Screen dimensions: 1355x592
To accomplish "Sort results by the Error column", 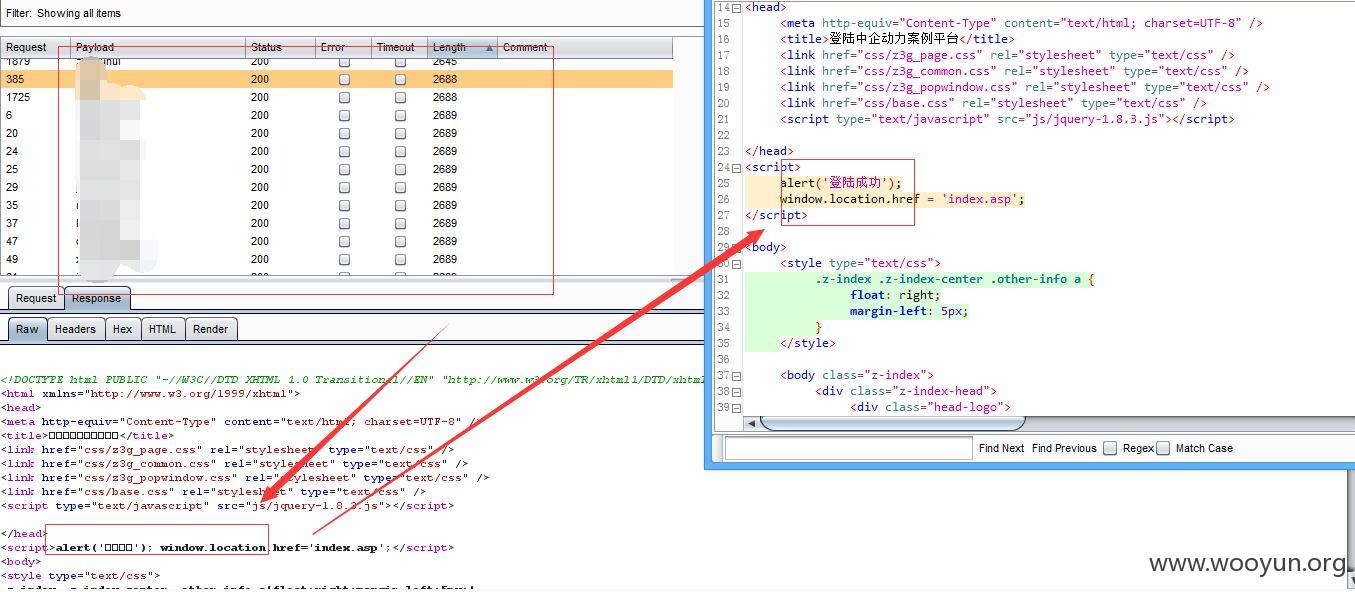I will 343,47.
